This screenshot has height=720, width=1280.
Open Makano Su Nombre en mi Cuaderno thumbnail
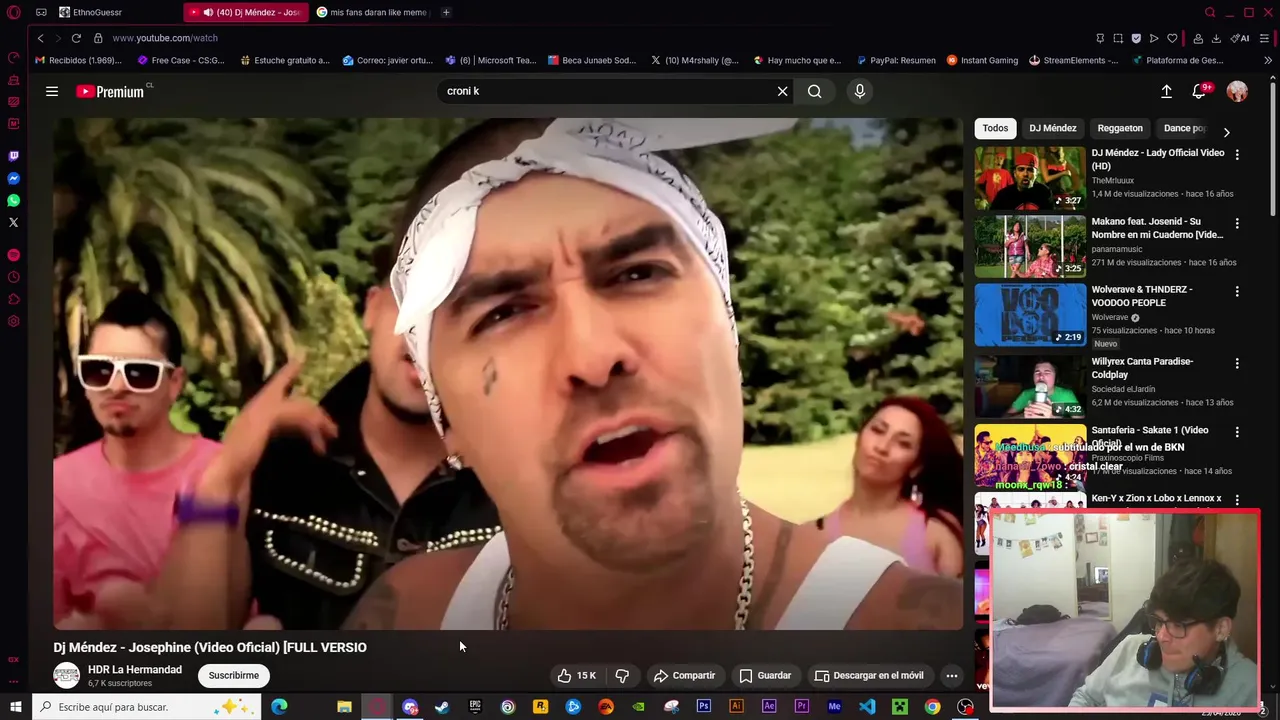coord(1030,246)
